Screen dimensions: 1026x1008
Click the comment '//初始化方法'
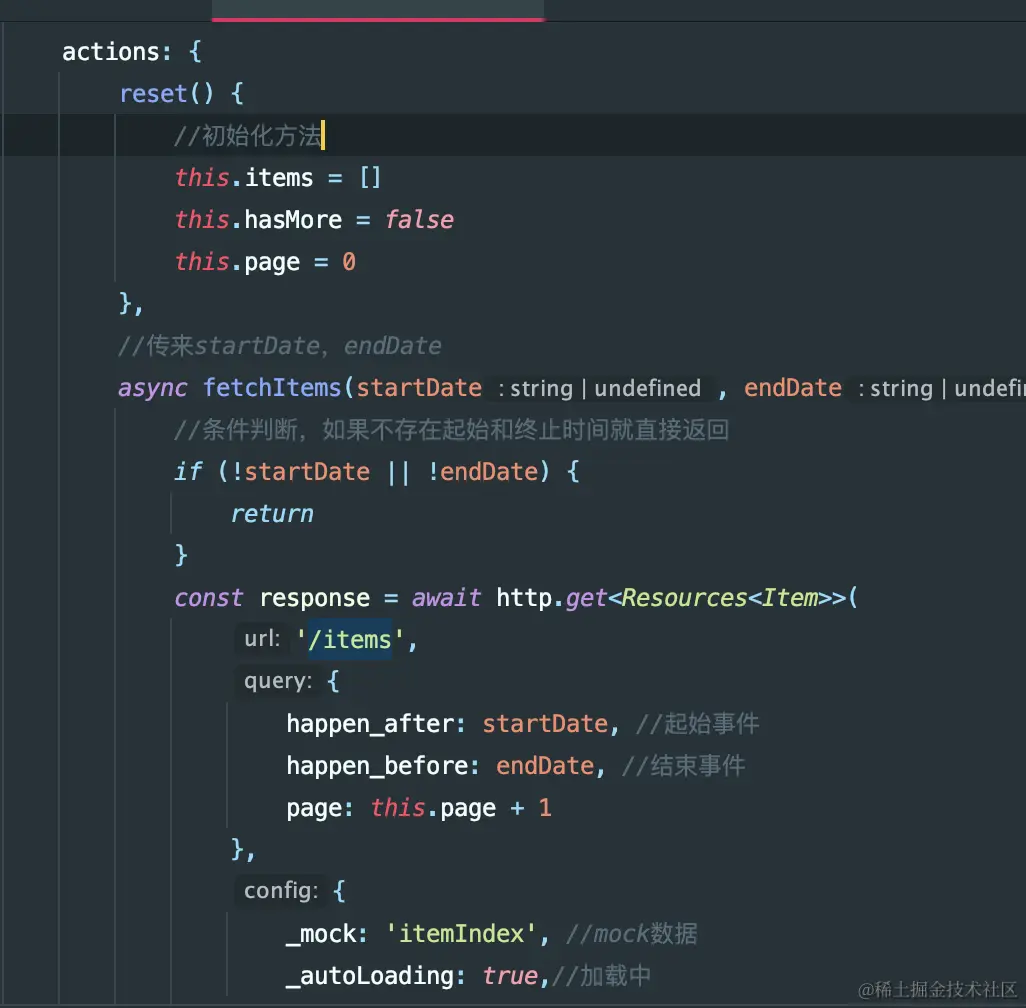(x=247, y=136)
